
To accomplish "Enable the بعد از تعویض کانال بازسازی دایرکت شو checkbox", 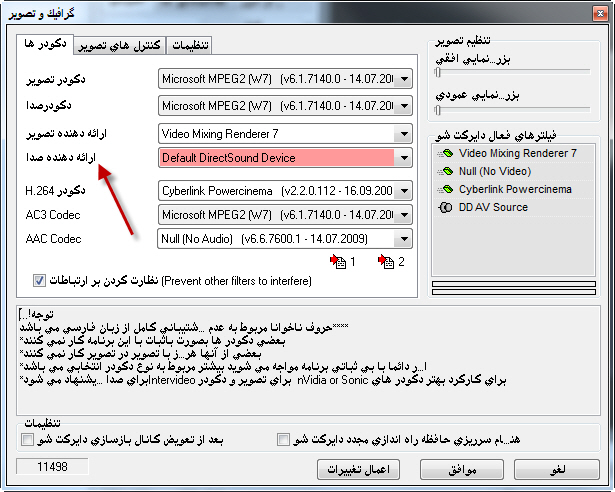I will 27,440.
